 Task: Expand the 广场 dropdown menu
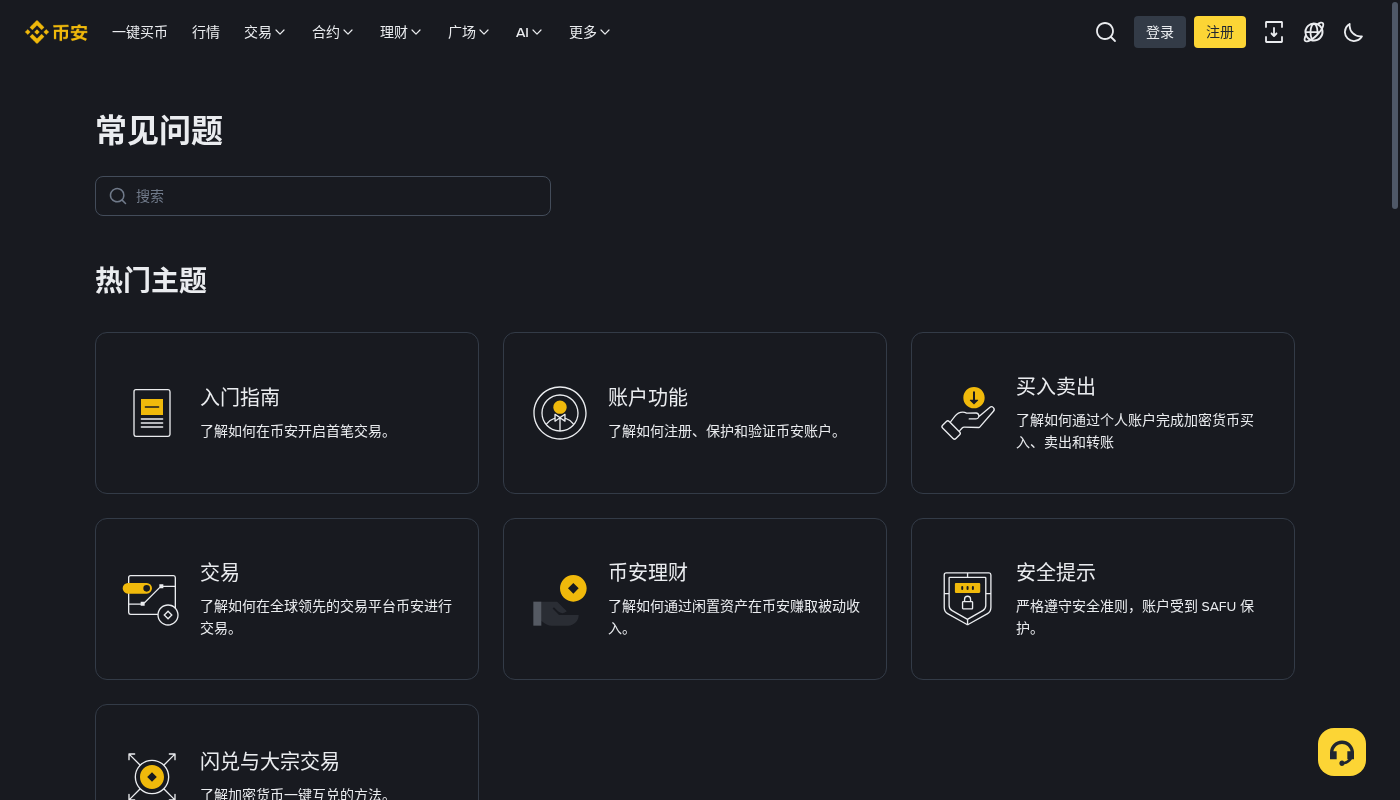pos(469,32)
